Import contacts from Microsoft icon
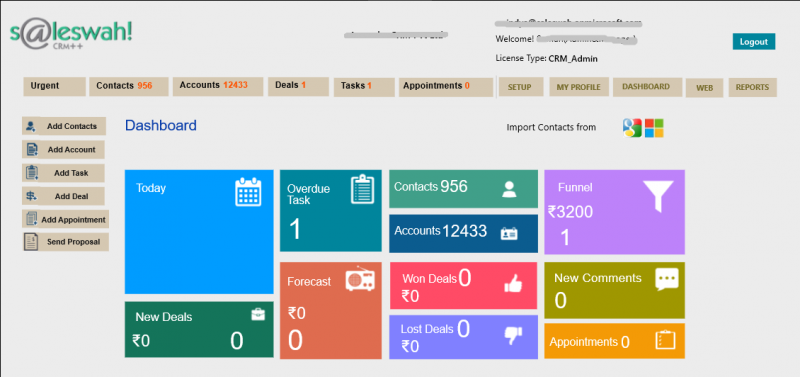 click(654, 128)
